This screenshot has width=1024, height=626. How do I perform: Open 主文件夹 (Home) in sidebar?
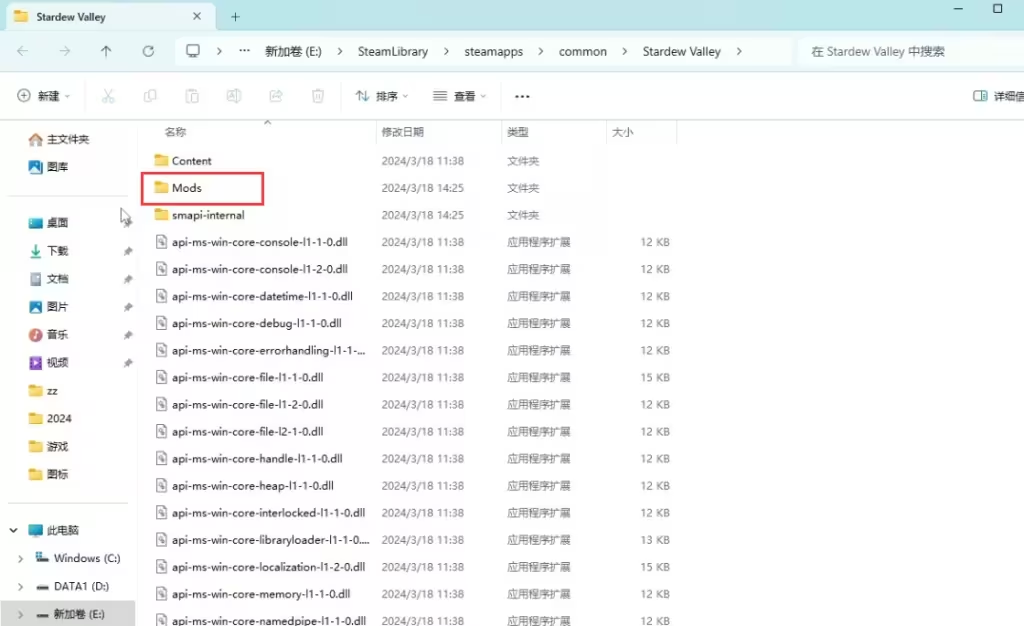59,140
